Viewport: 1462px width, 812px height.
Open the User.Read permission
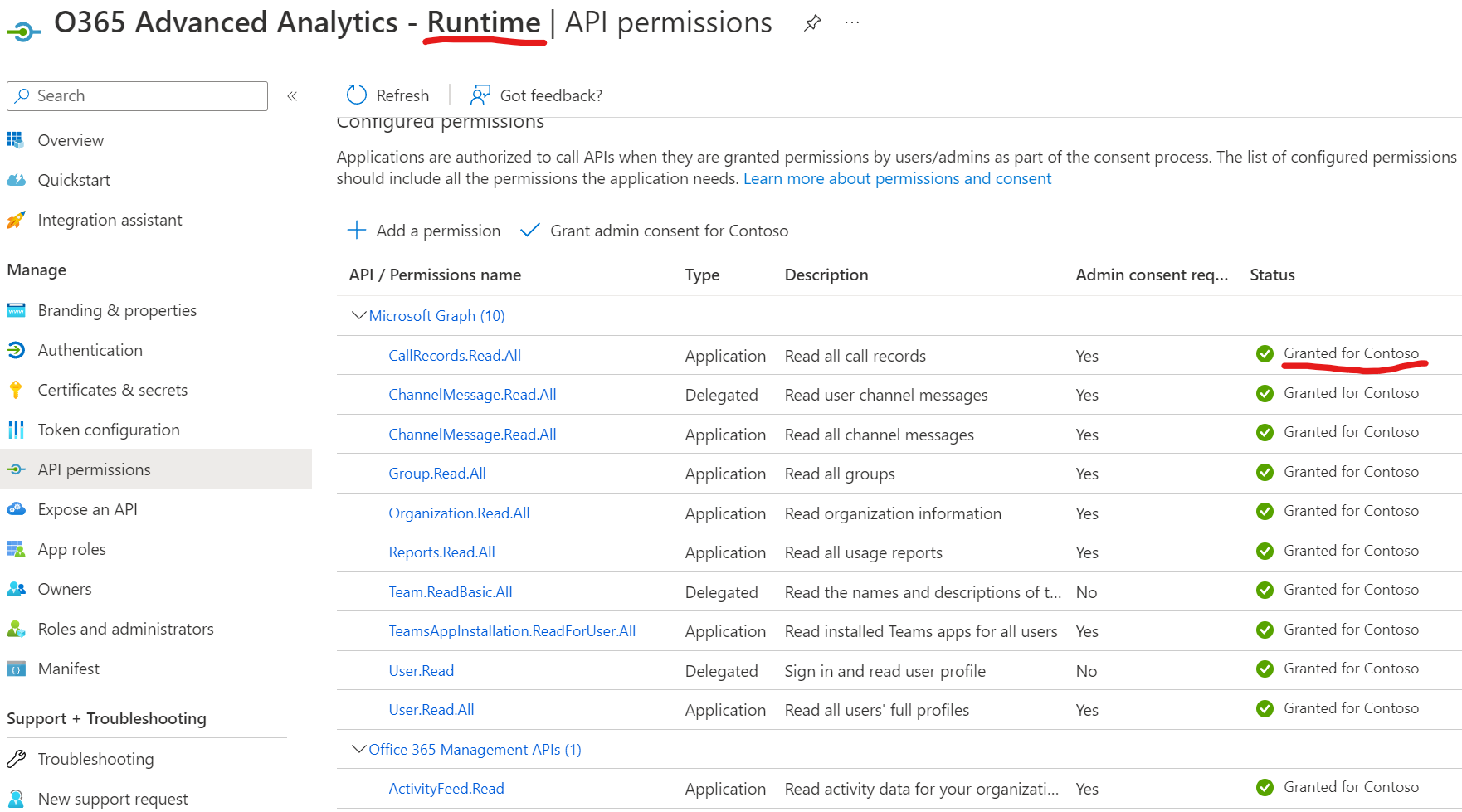(421, 670)
